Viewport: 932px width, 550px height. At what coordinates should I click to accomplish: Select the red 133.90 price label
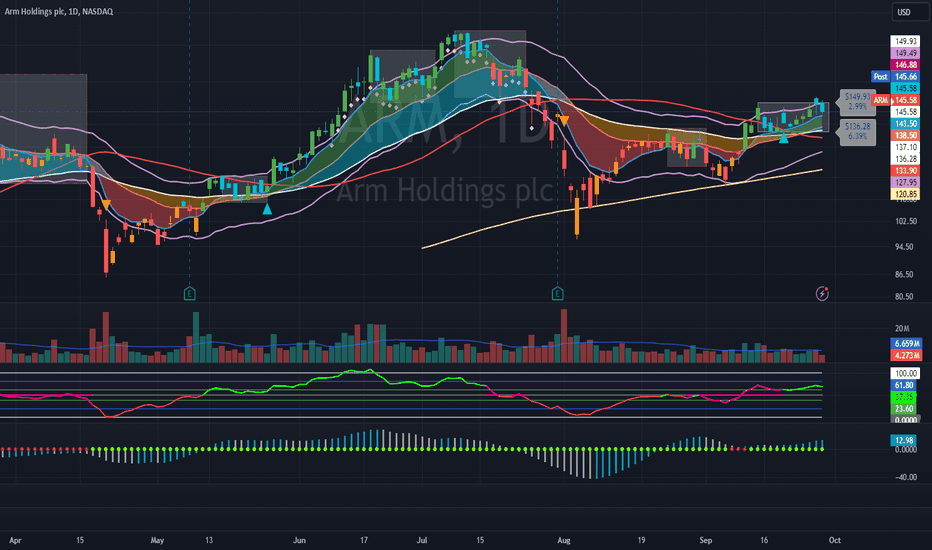point(905,171)
